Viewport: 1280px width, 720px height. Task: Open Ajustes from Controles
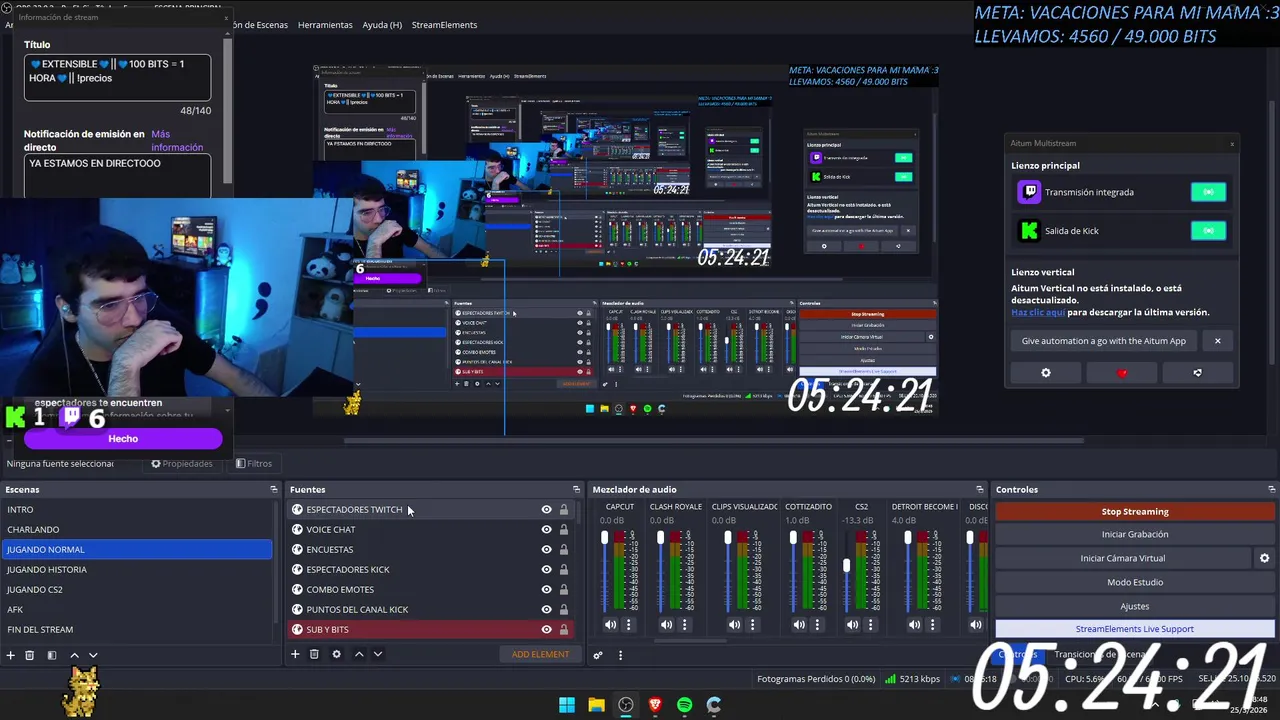point(1135,606)
